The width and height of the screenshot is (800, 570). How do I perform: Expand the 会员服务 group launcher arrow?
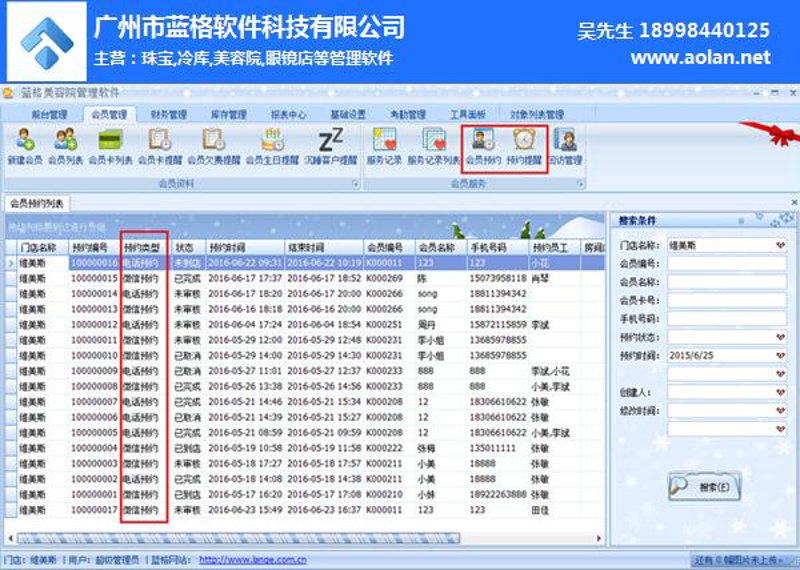580,184
